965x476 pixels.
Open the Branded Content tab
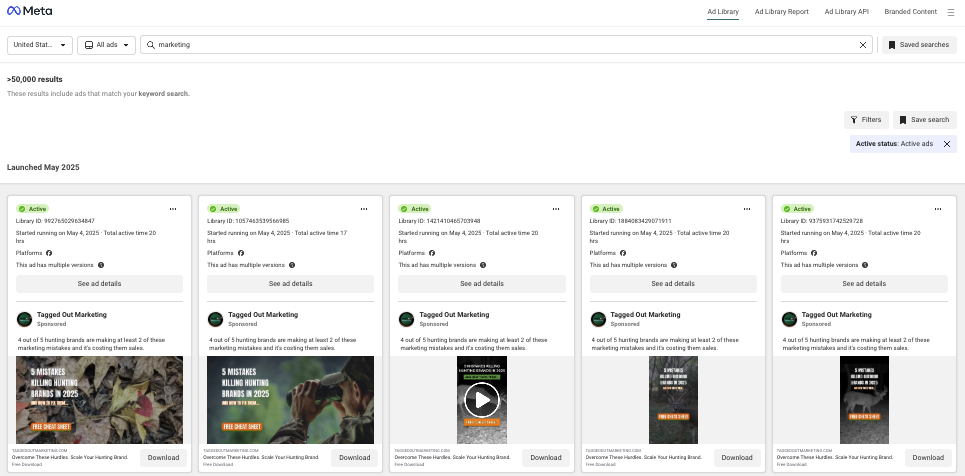click(x=911, y=12)
